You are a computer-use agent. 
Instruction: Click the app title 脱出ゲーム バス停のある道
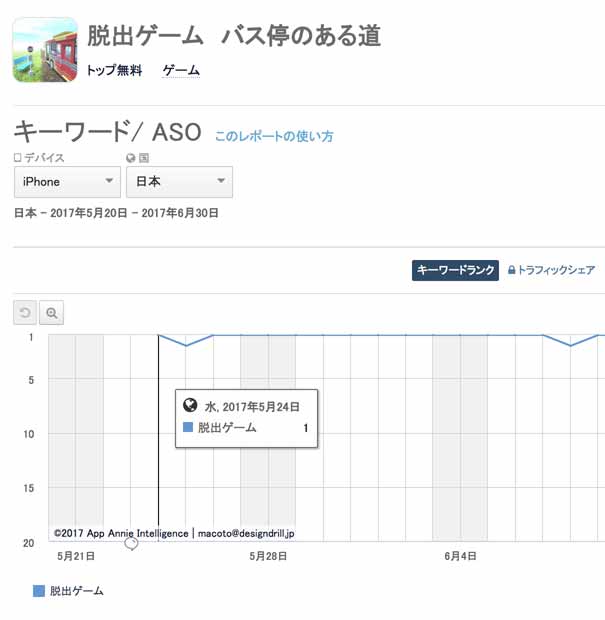[234, 36]
